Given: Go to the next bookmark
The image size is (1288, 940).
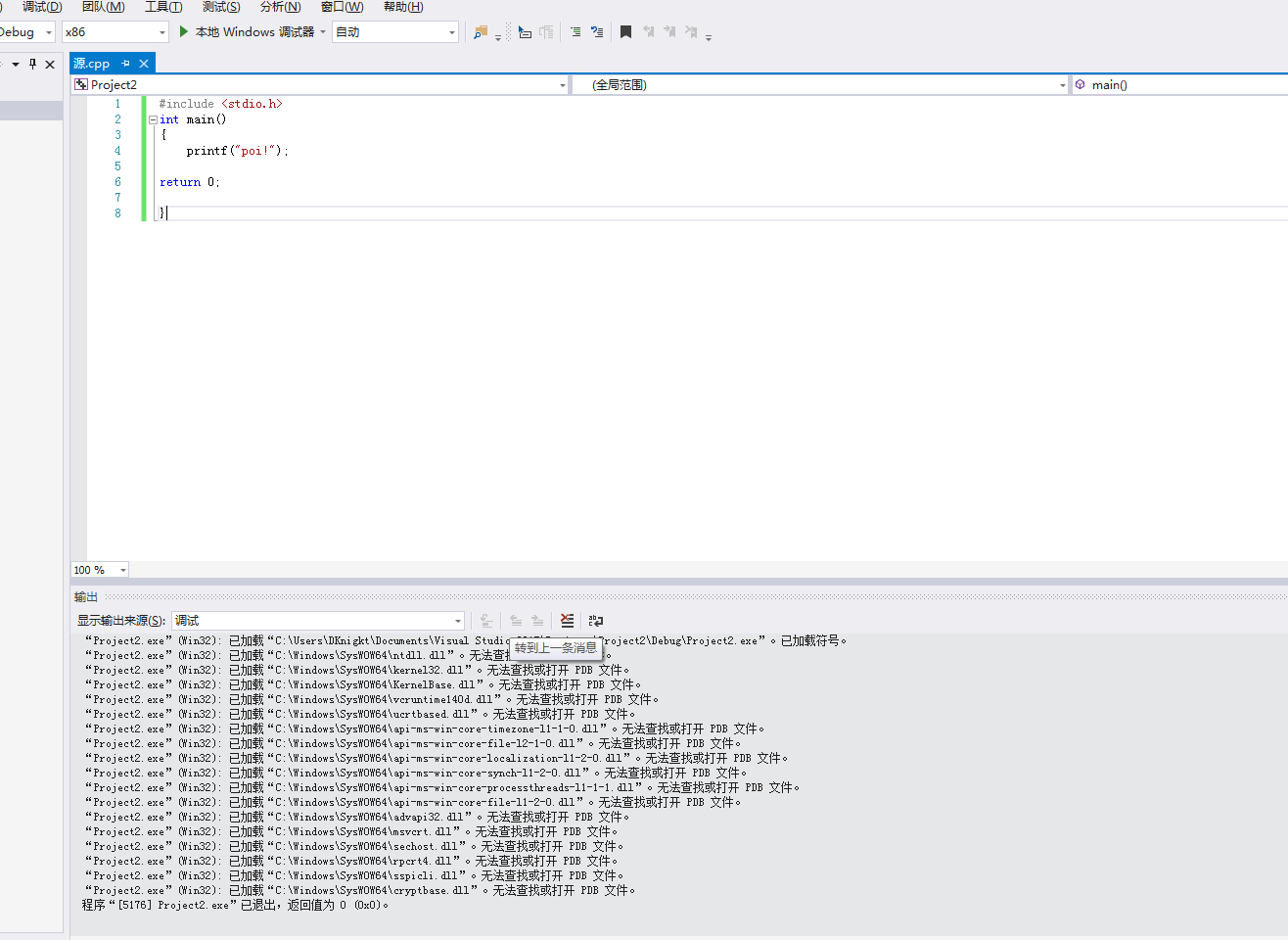Looking at the screenshot, I should 669,32.
